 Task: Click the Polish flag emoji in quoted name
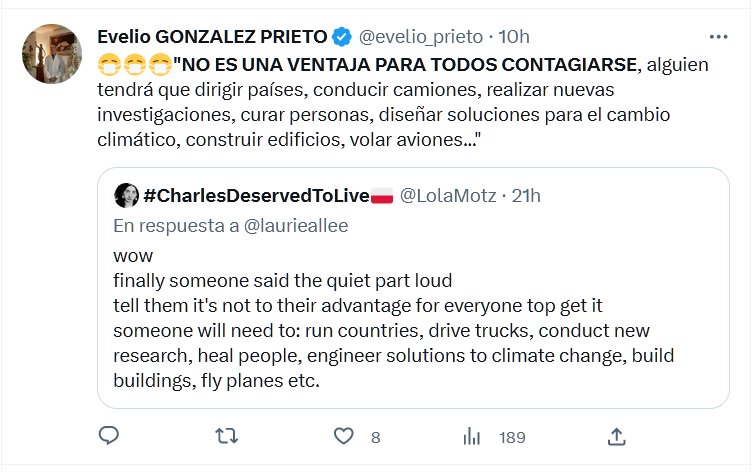click(382, 195)
